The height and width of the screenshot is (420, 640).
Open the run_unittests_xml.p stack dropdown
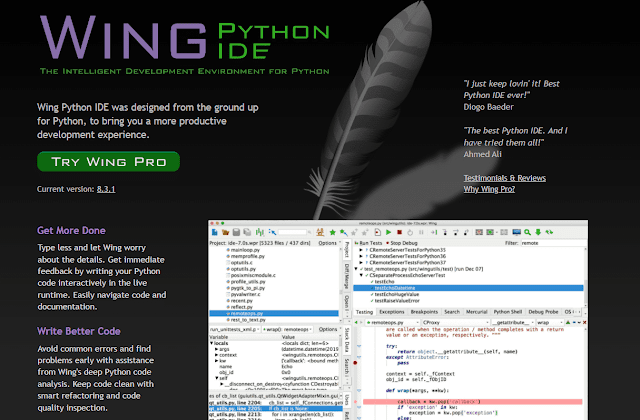(234, 329)
